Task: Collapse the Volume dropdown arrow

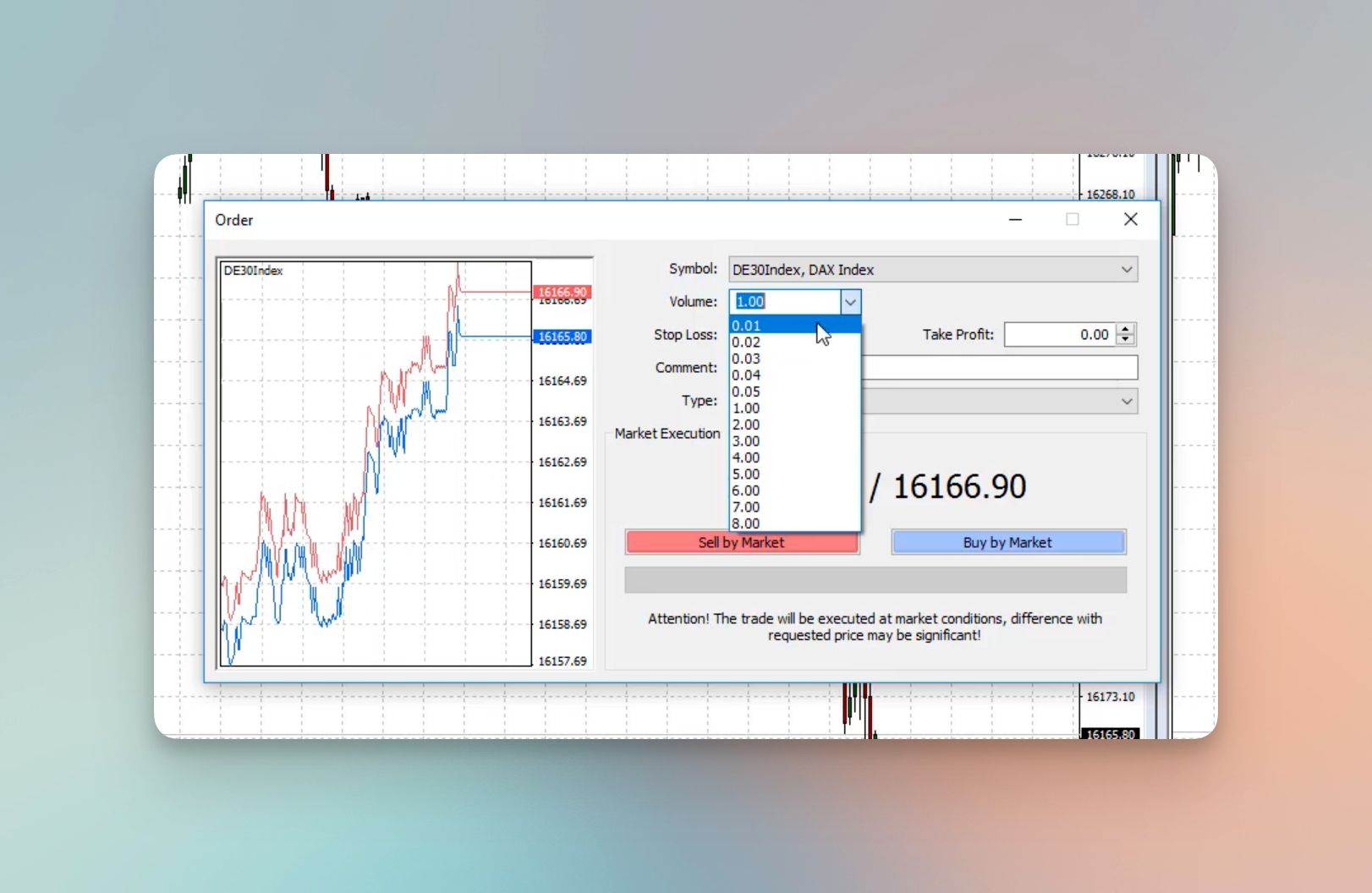Action: pos(850,302)
